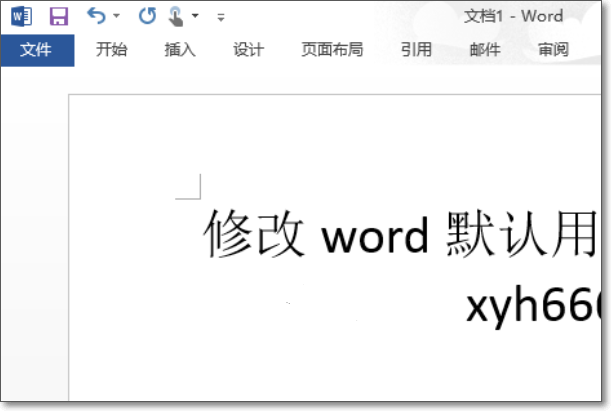The height and width of the screenshot is (411, 611).
Task: Open the 文件 tab
Action: tap(37, 50)
